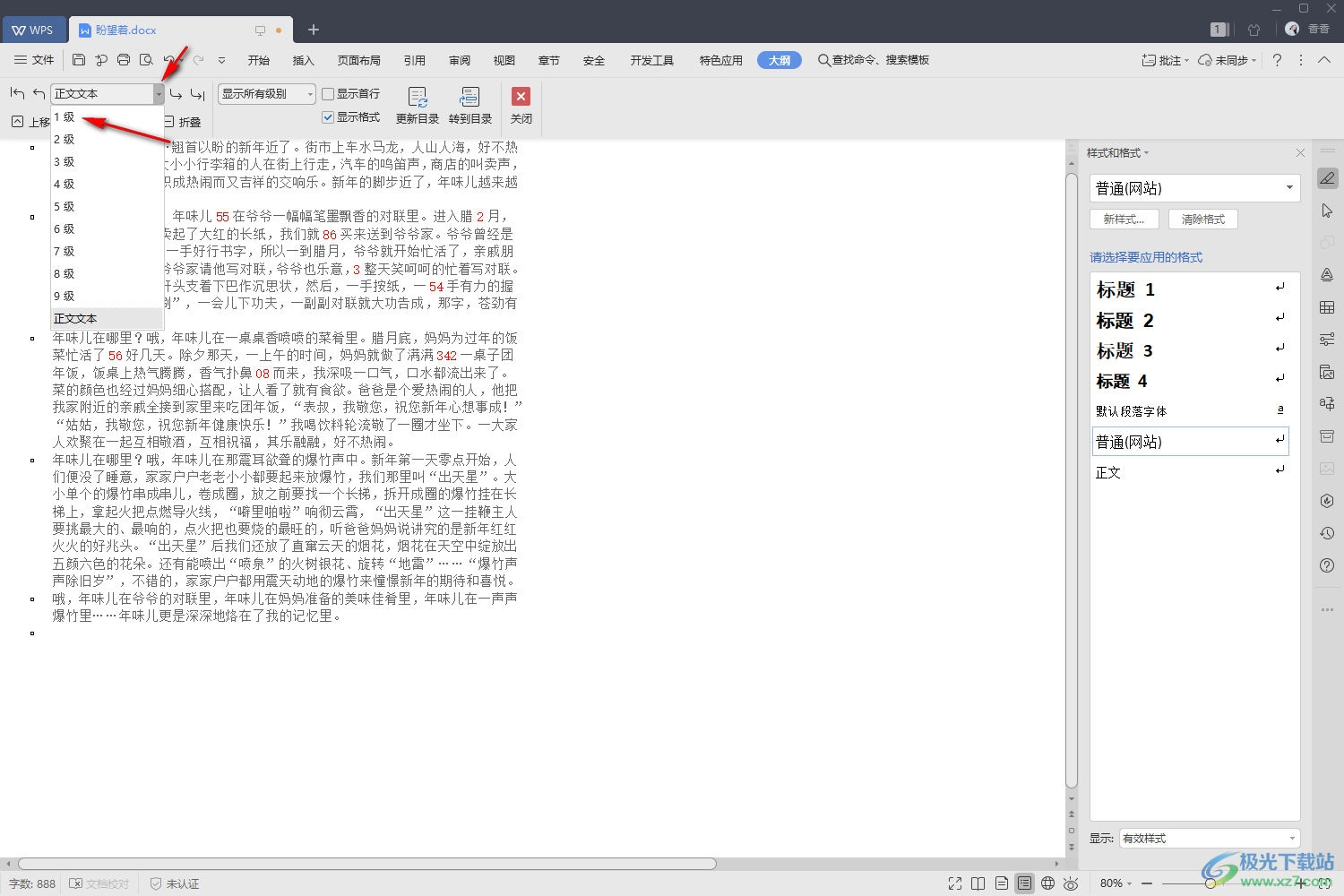The height and width of the screenshot is (896, 1344).
Task: Click the Move Up outline button
Action: click(x=30, y=122)
